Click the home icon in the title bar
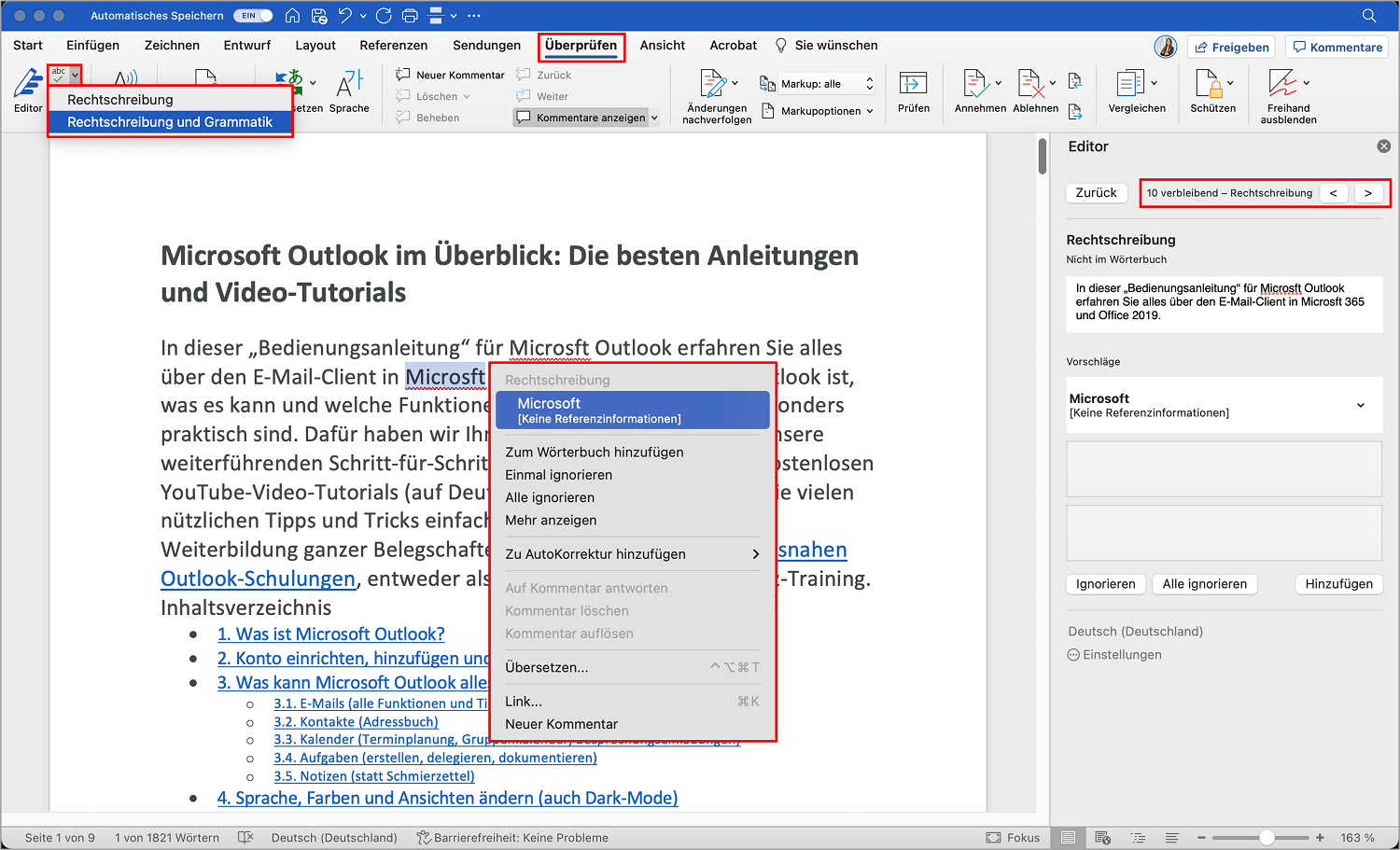Image resolution: width=1400 pixels, height=850 pixels. click(292, 16)
